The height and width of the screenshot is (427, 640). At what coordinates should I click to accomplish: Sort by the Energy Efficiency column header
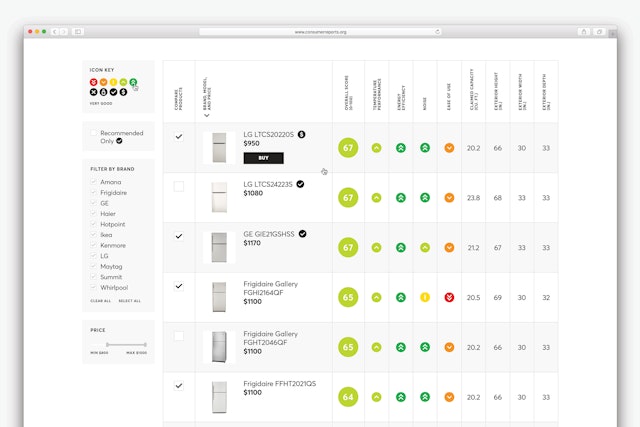pos(401,98)
